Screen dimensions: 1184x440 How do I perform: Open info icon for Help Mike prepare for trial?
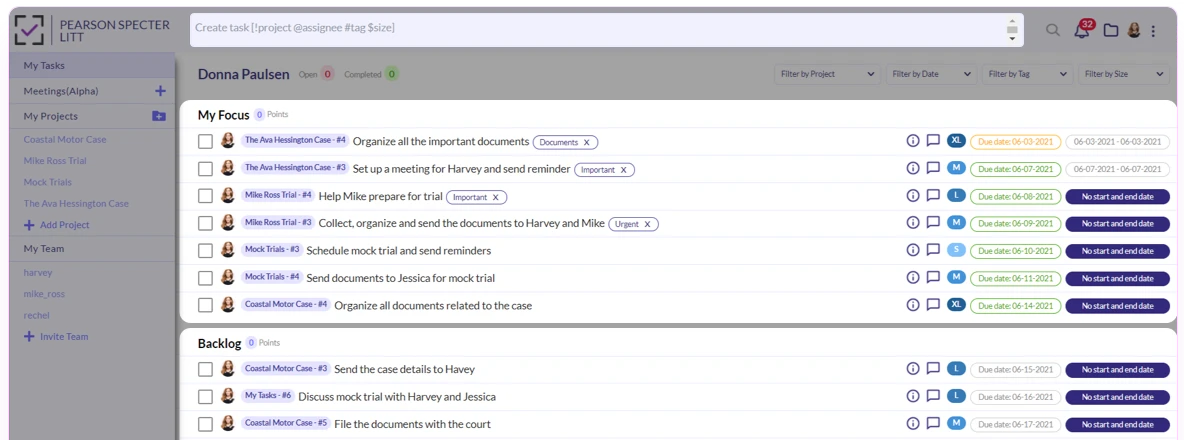click(912, 196)
